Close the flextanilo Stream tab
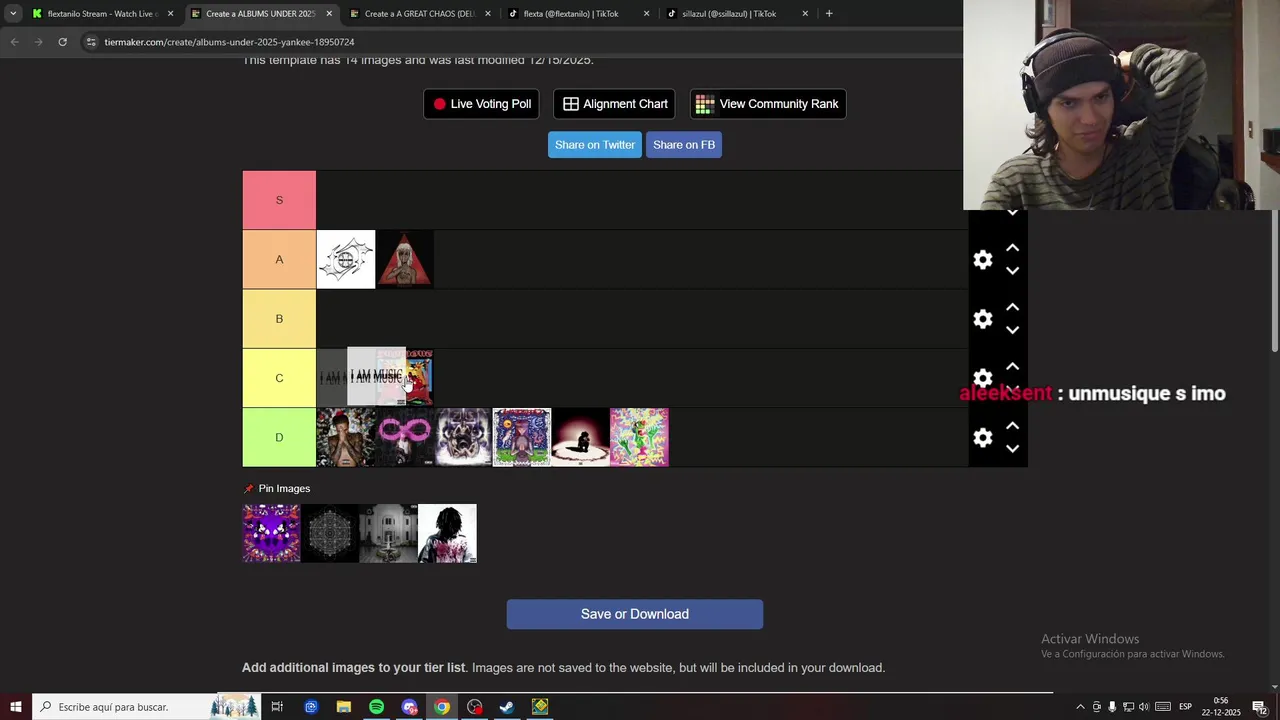The height and width of the screenshot is (720, 1280). [x=170, y=14]
